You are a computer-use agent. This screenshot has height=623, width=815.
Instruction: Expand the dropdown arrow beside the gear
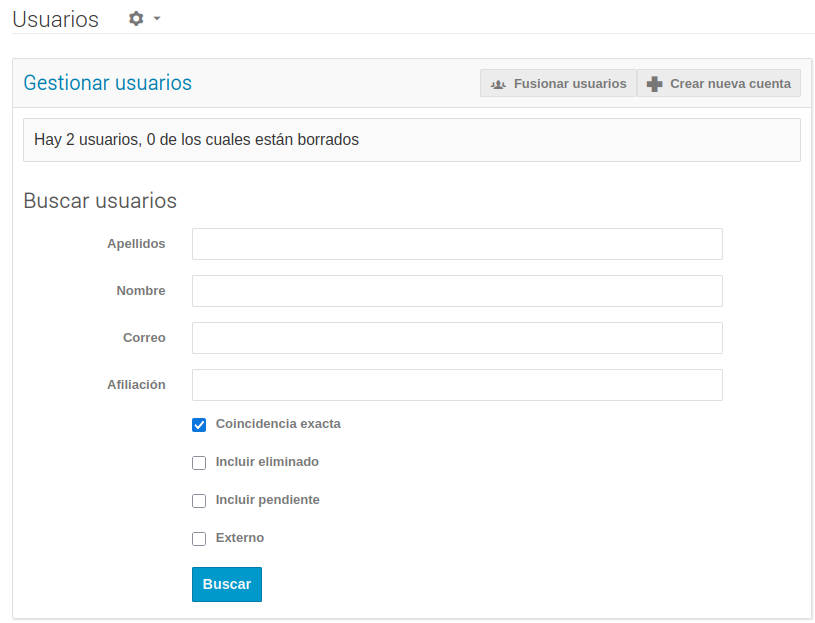click(x=156, y=19)
